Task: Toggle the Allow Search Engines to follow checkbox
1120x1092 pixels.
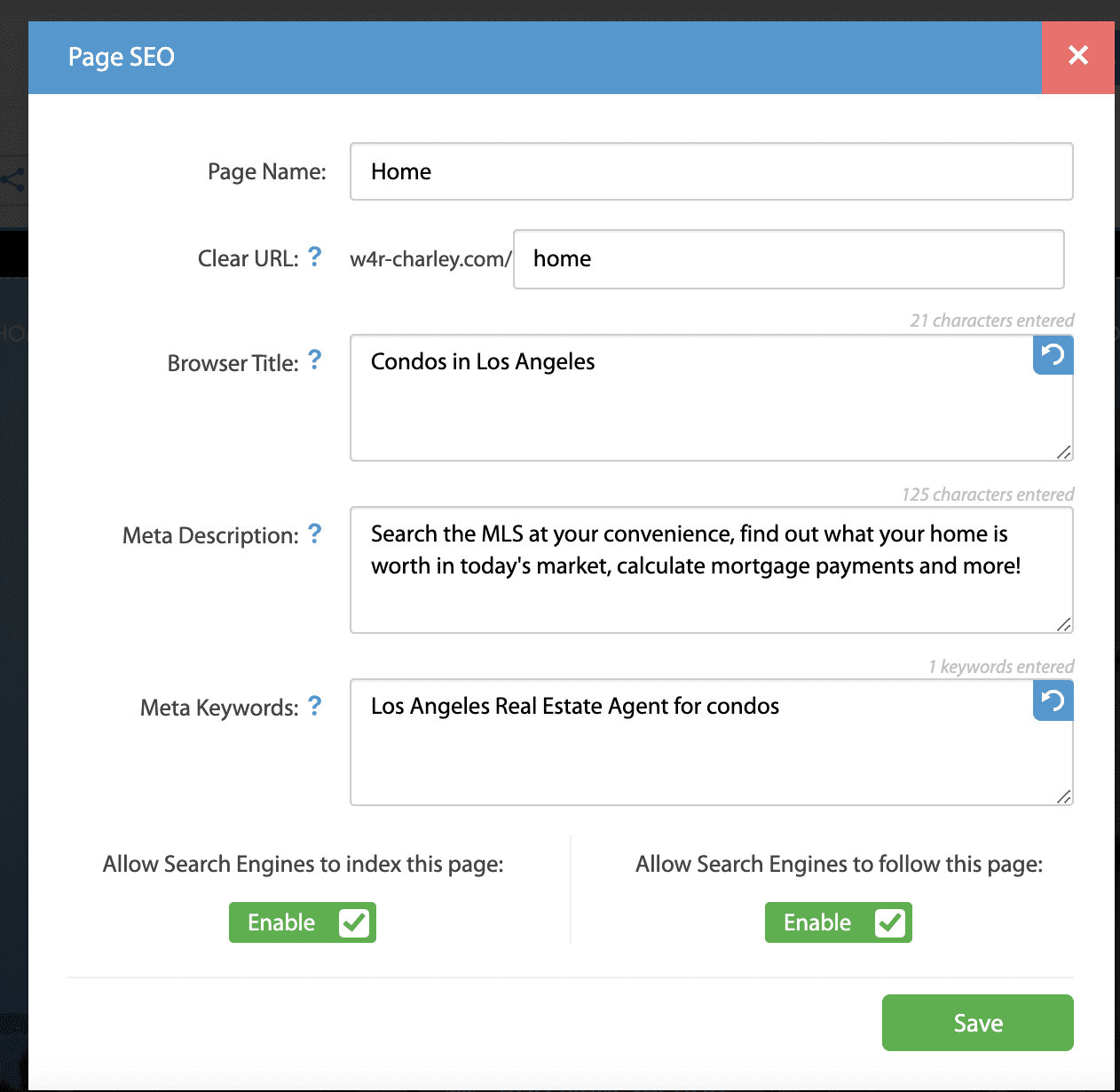Action: 889,922
